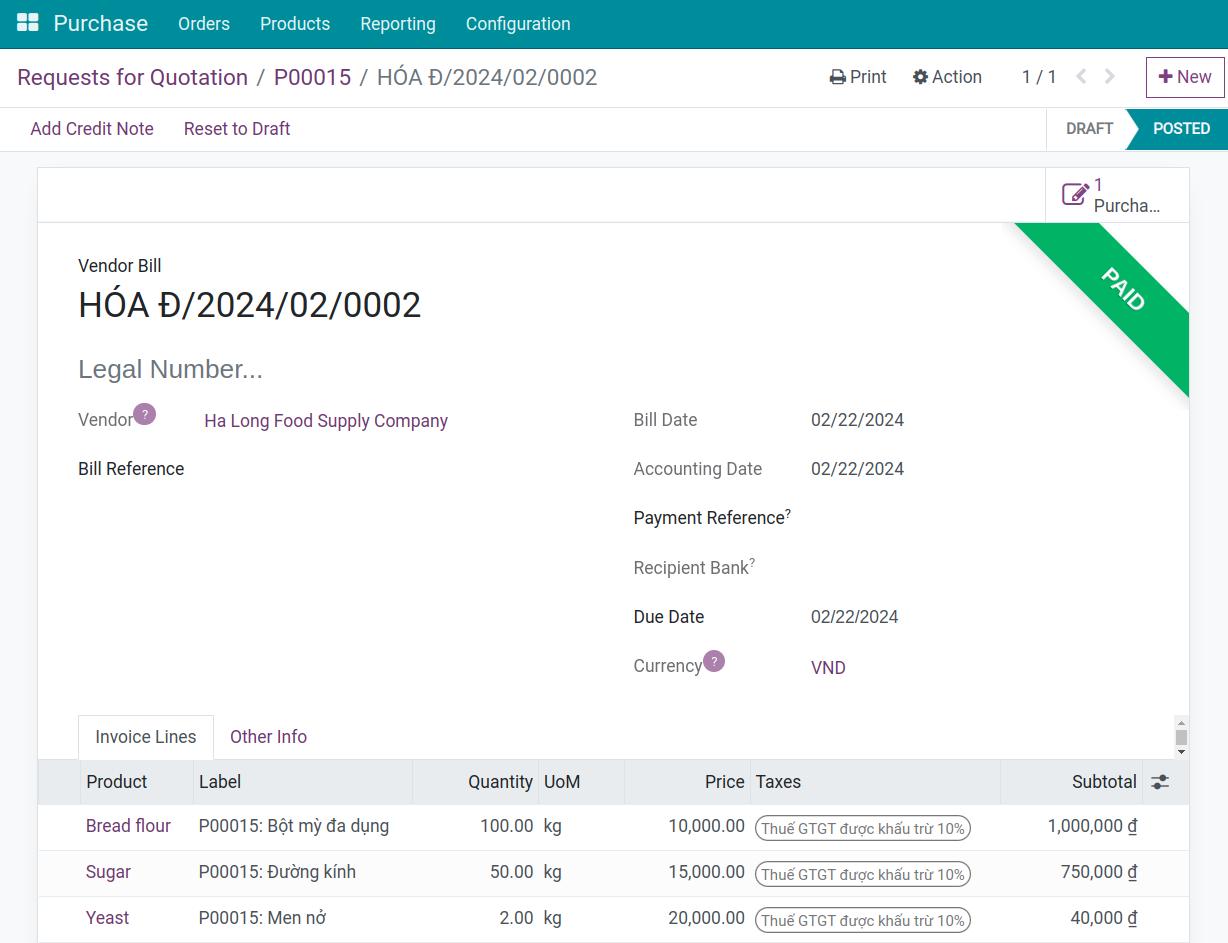Click Add Credit Note
1228x943 pixels.
tap(92, 129)
